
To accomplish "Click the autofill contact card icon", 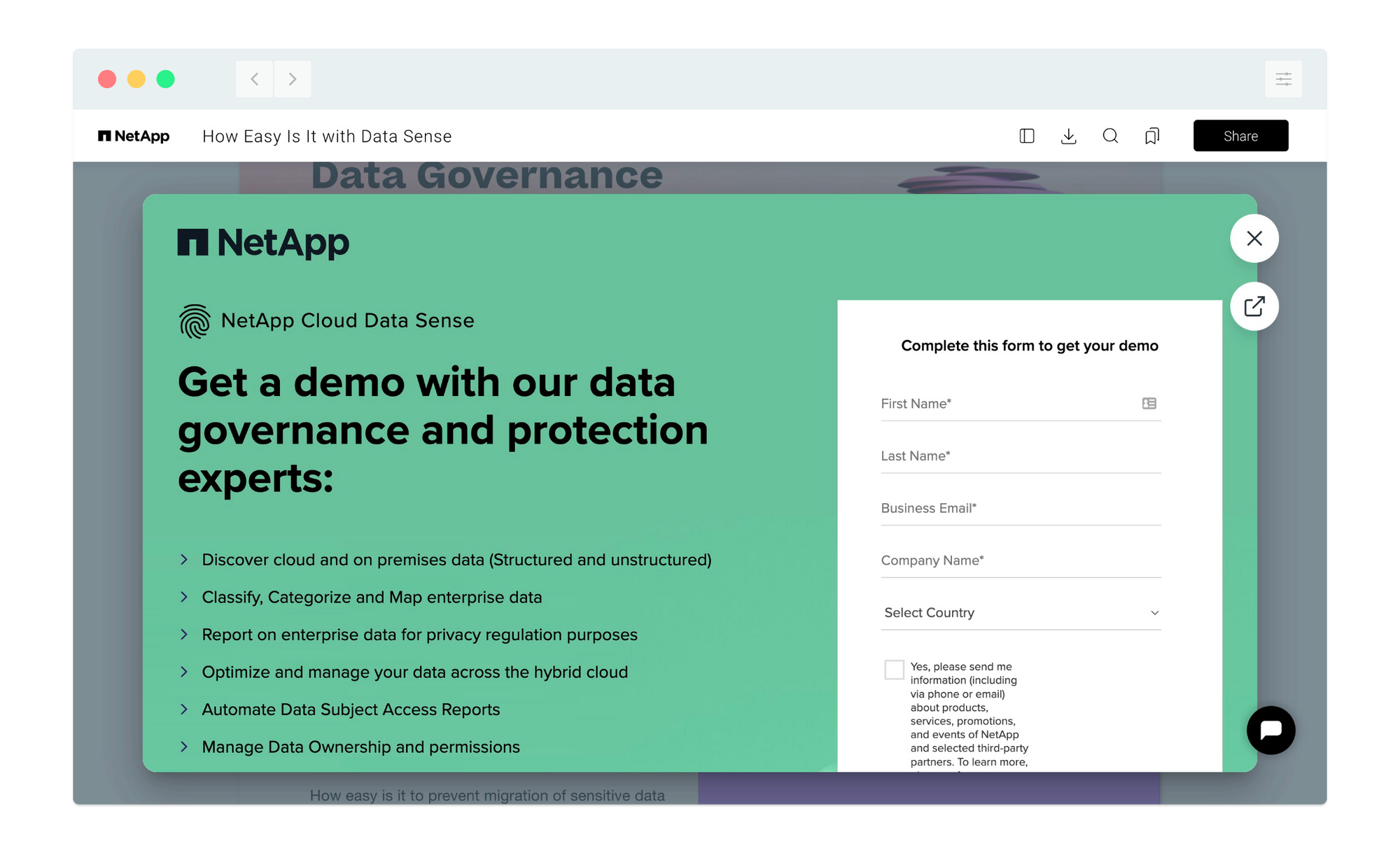I will coord(1149,403).
